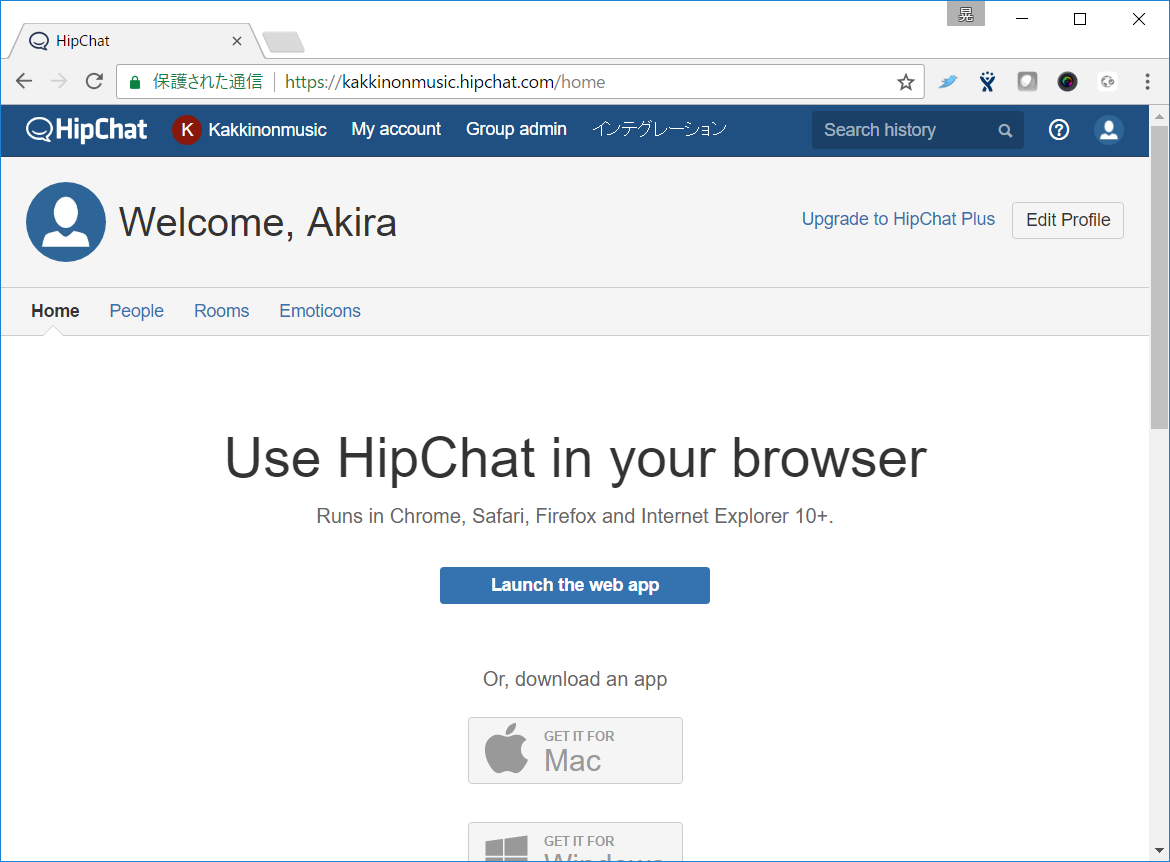Select the Home tab
The image size is (1170, 862).
[55, 310]
